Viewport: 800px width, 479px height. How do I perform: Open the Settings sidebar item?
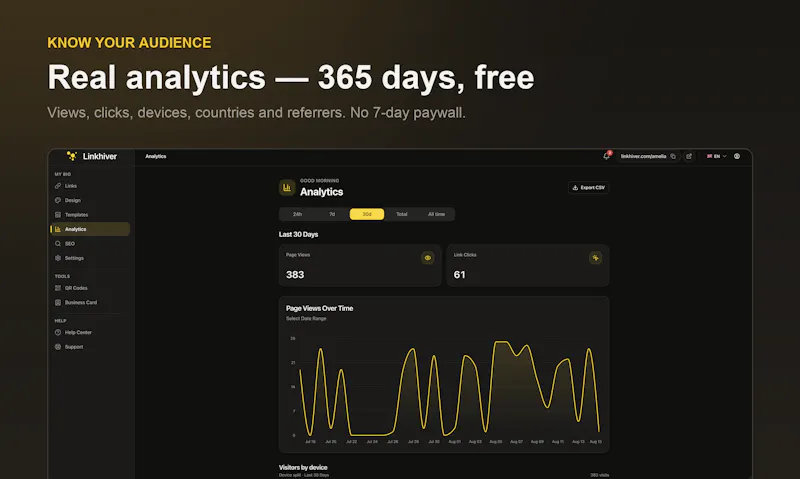[90, 258]
